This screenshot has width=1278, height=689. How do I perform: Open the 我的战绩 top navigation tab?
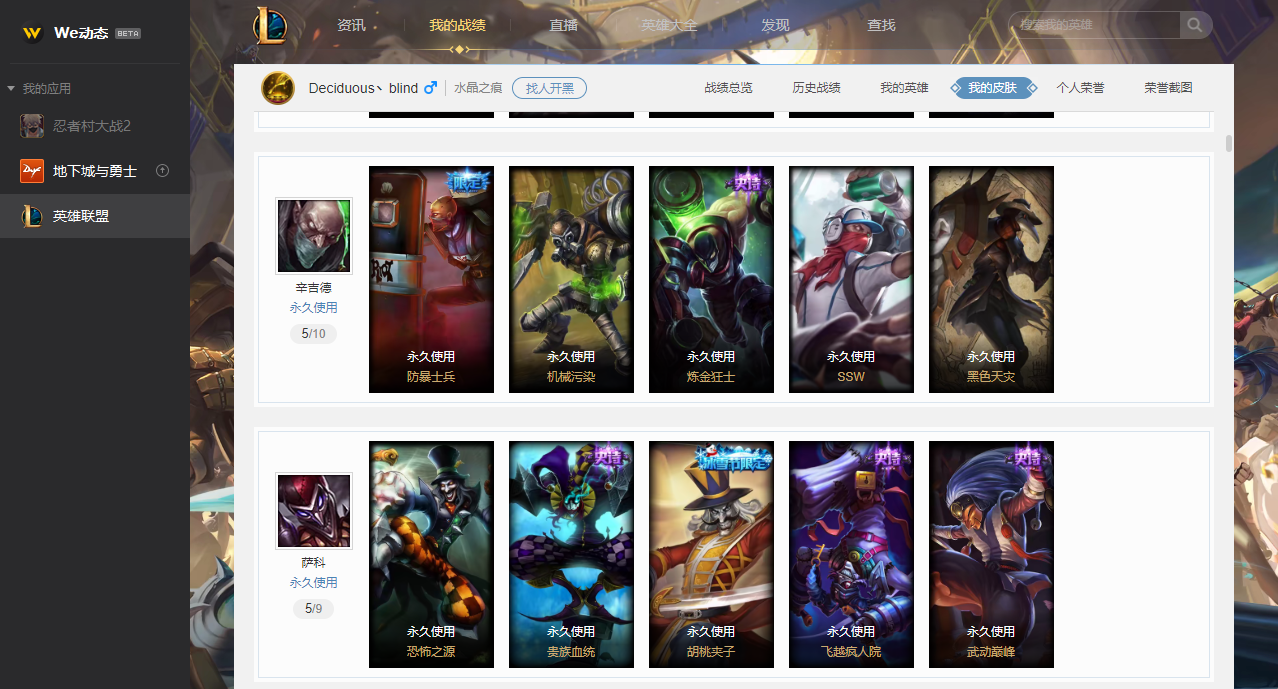click(x=457, y=25)
